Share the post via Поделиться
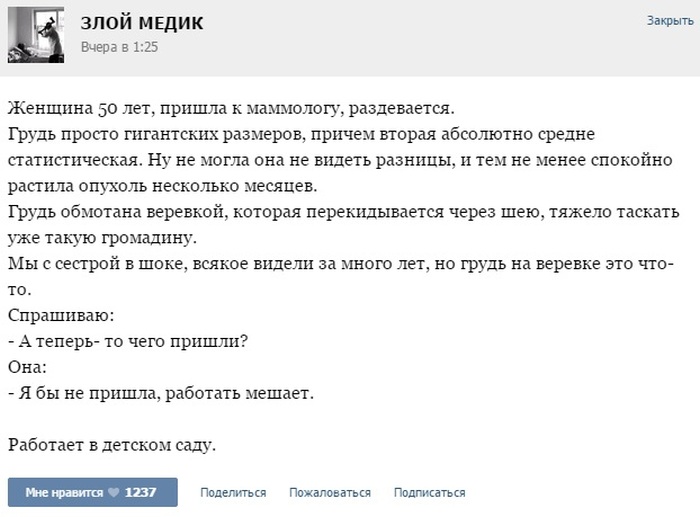This screenshot has height=517, width=700. click(x=233, y=492)
